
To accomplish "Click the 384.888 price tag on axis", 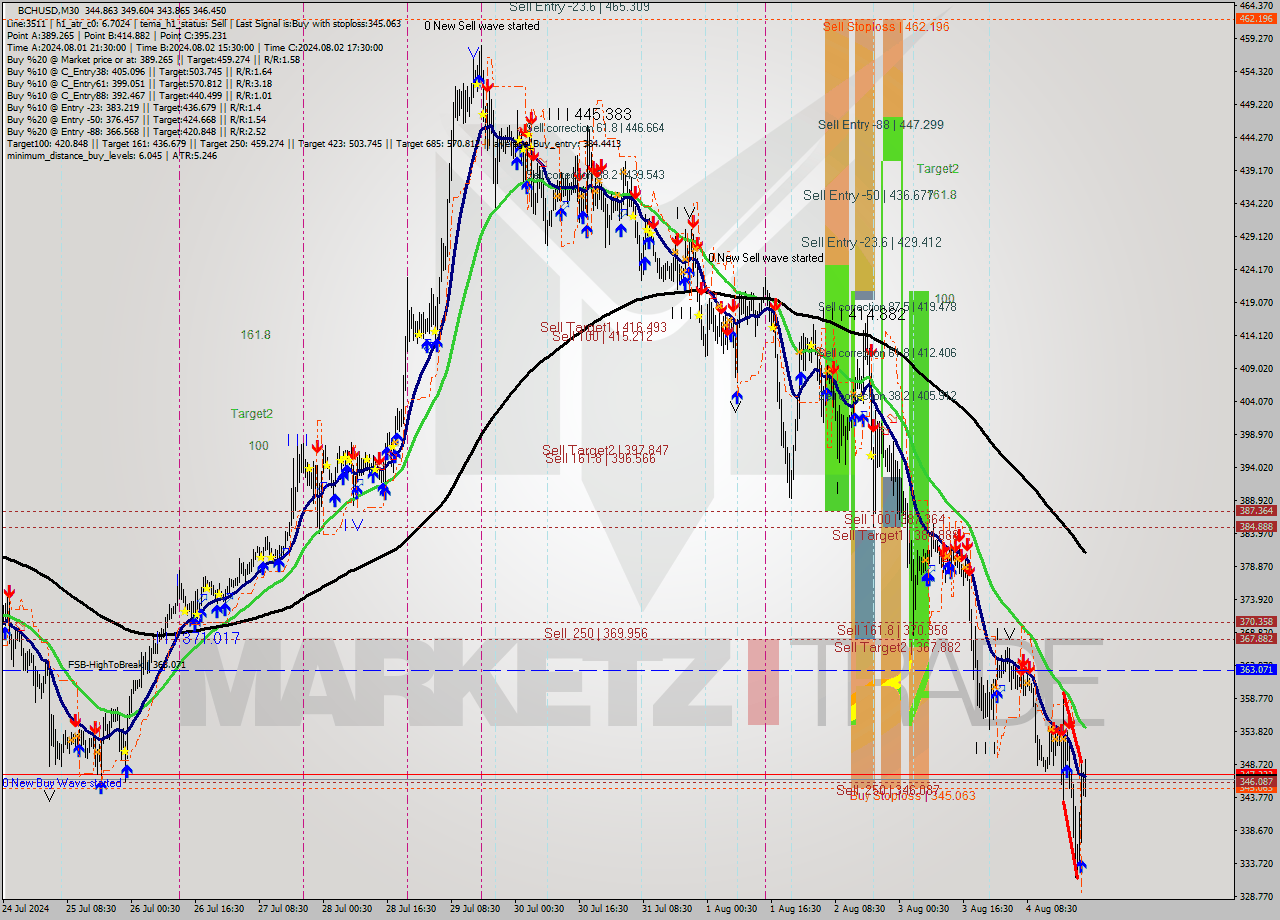I will [x=1256, y=526].
